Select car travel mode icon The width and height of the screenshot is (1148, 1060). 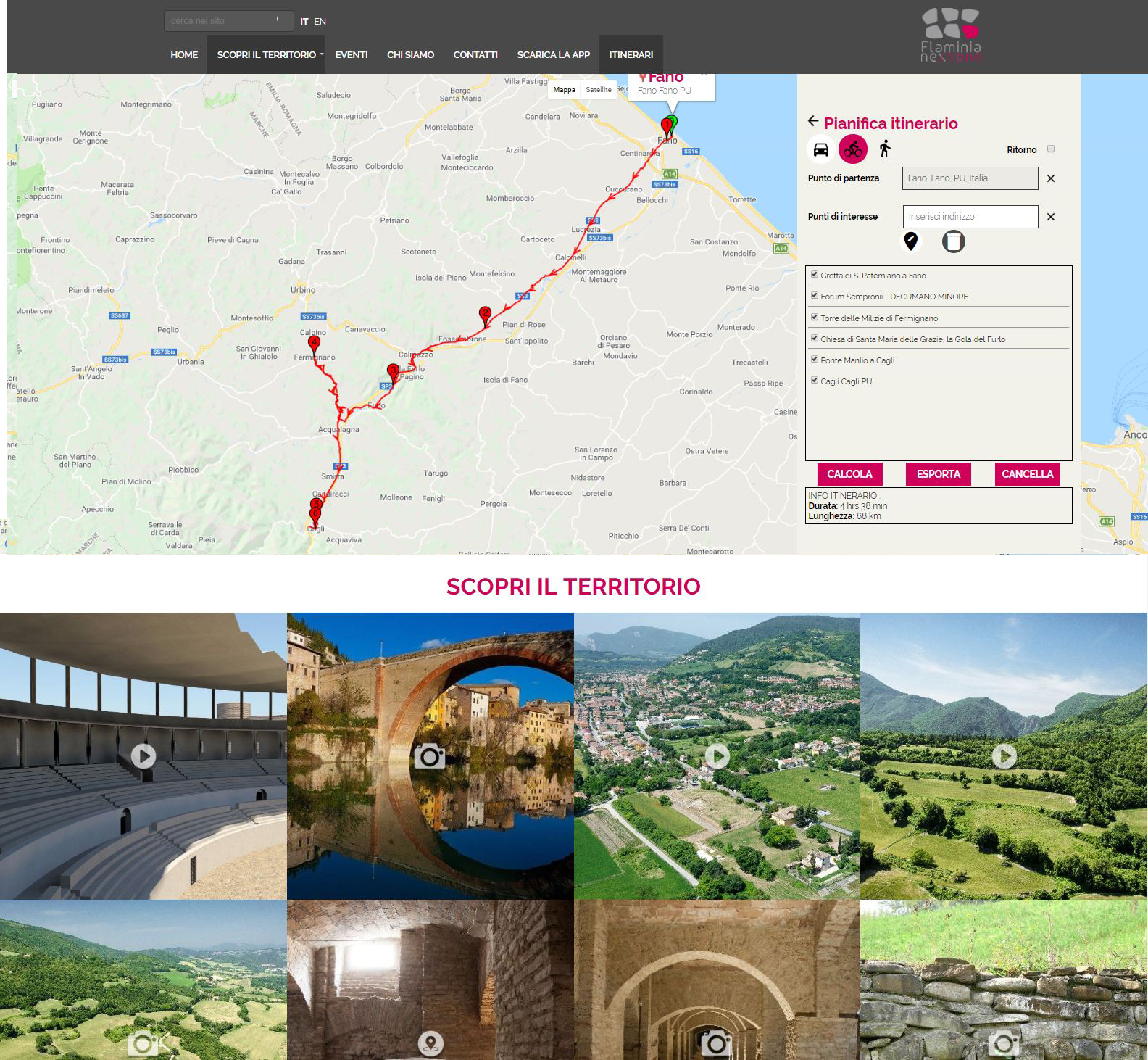[820, 149]
